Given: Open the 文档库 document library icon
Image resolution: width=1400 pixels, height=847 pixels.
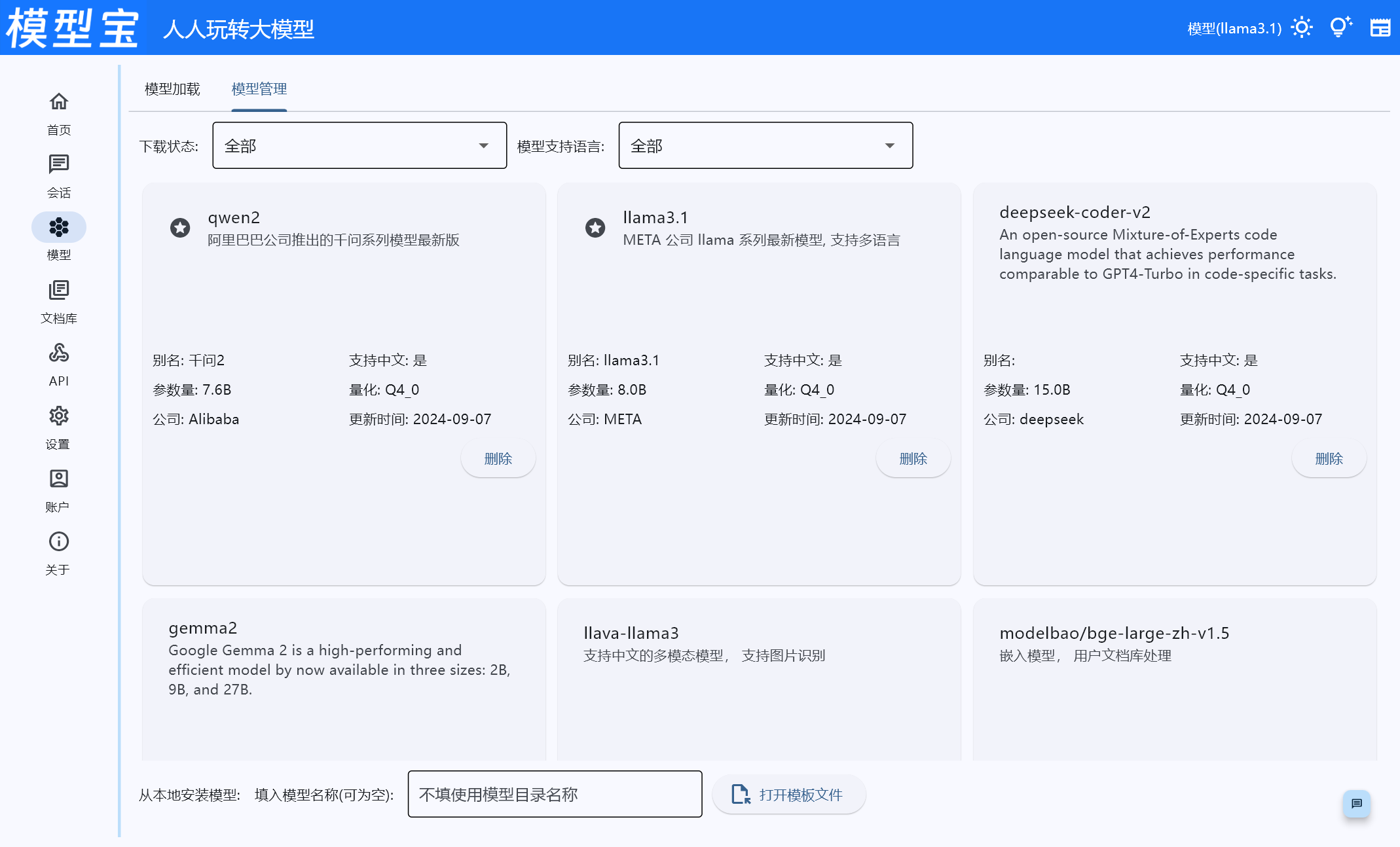Looking at the screenshot, I should (58, 290).
